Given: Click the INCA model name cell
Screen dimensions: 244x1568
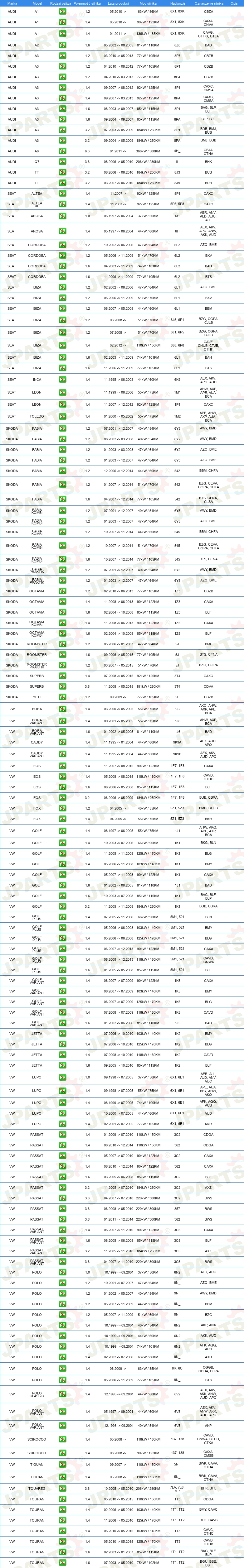Looking at the screenshot, I should coord(37,379).
